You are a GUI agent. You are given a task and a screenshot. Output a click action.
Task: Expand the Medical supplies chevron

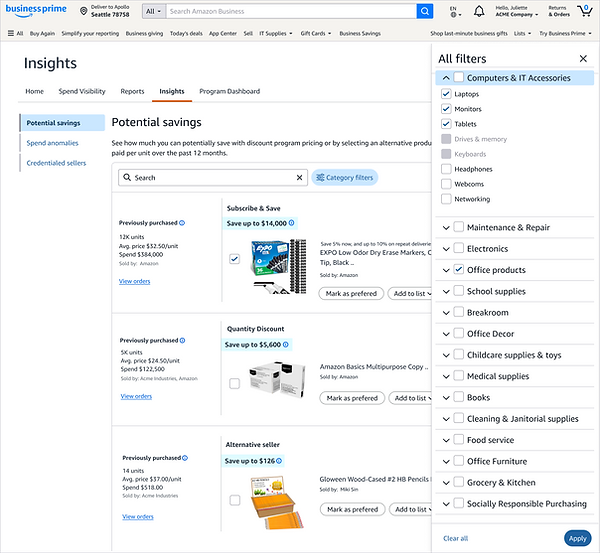[446, 377]
